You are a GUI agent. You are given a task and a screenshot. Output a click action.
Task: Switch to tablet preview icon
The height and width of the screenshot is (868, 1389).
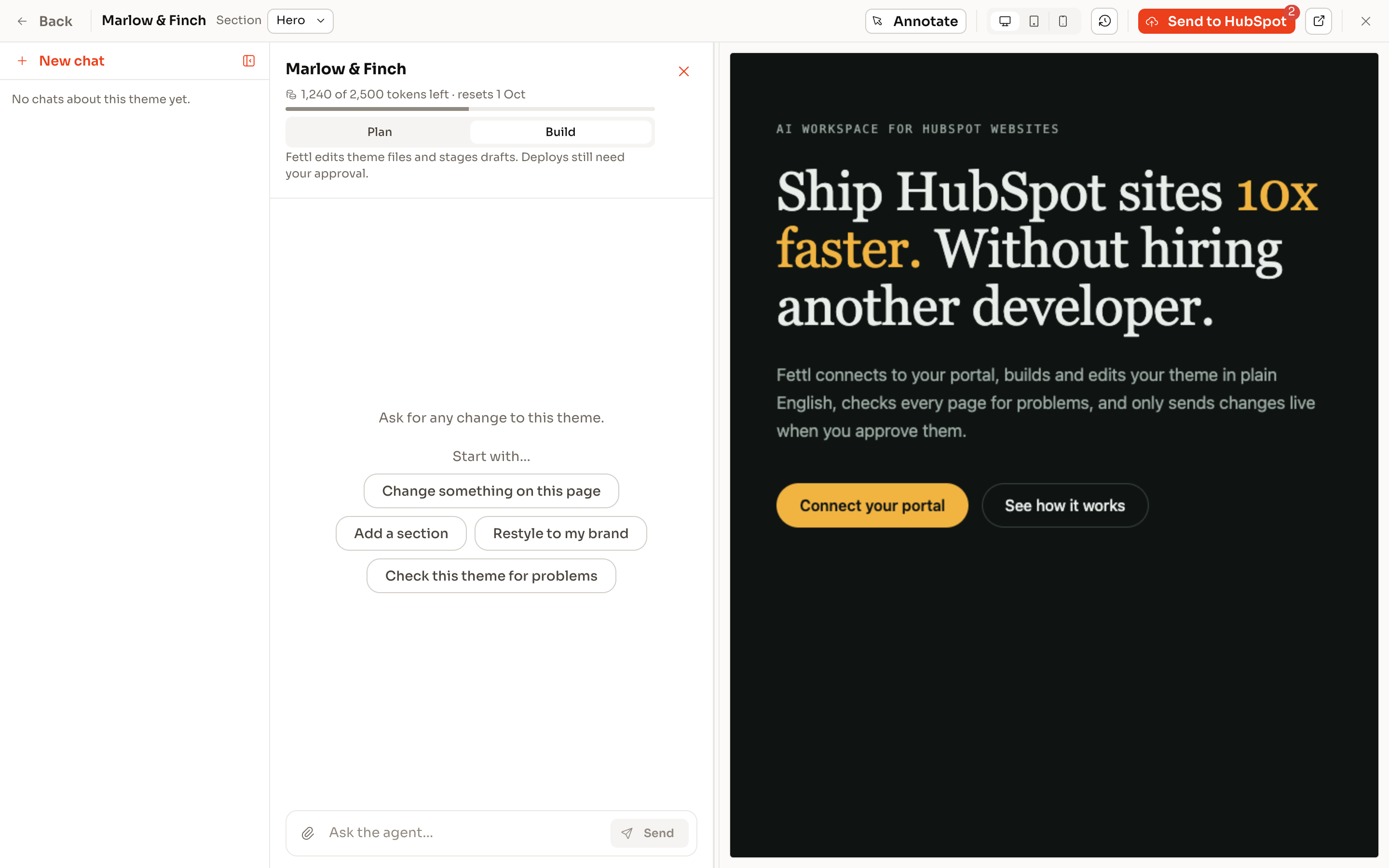click(x=1034, y=21)
